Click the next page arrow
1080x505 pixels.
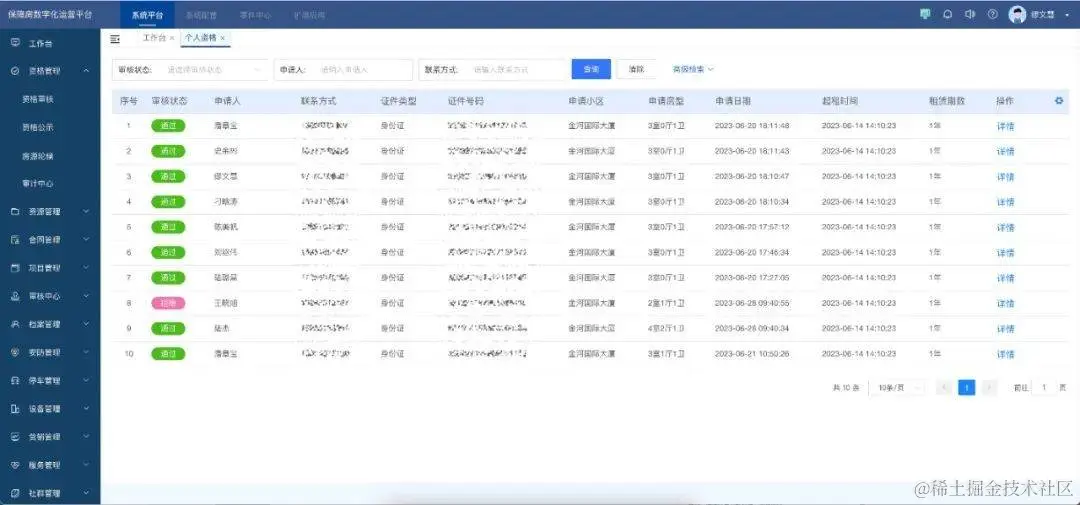pyautogui.click(x=989, y=388)
